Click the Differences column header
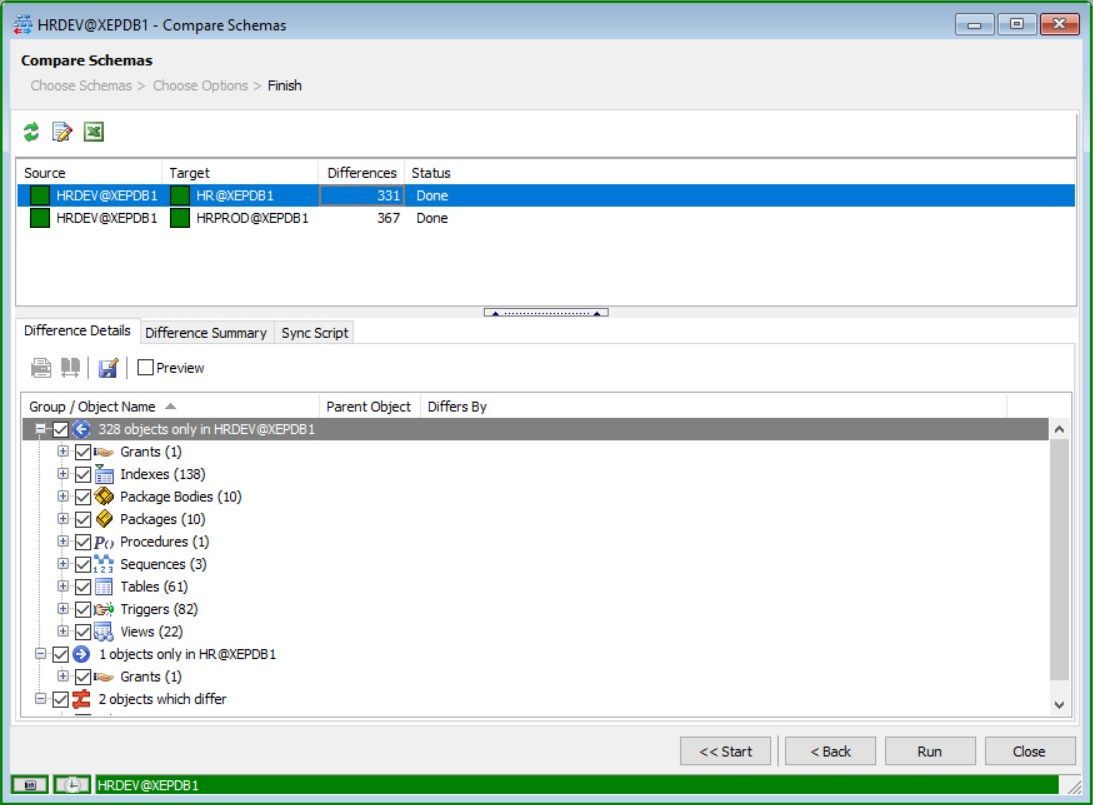Screen dimensions: 1093x805 coord(362,173)
